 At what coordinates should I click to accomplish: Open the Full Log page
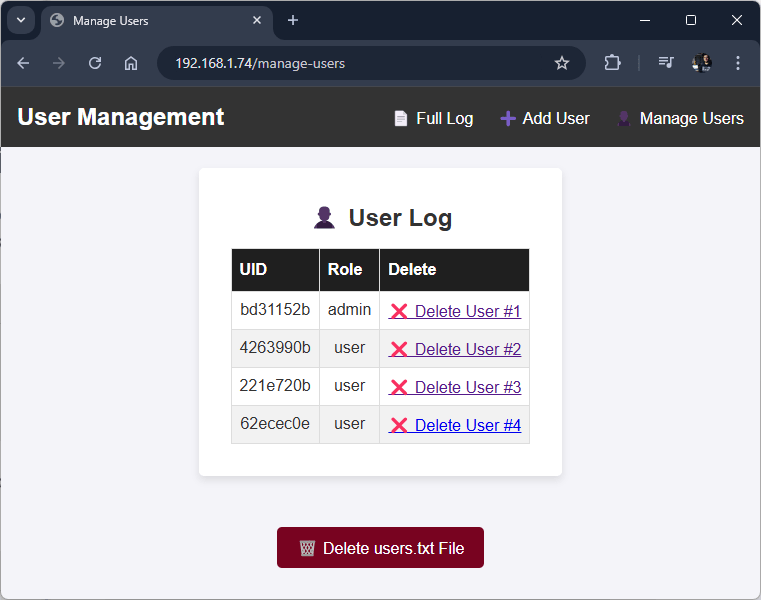[x=444, y=119]
